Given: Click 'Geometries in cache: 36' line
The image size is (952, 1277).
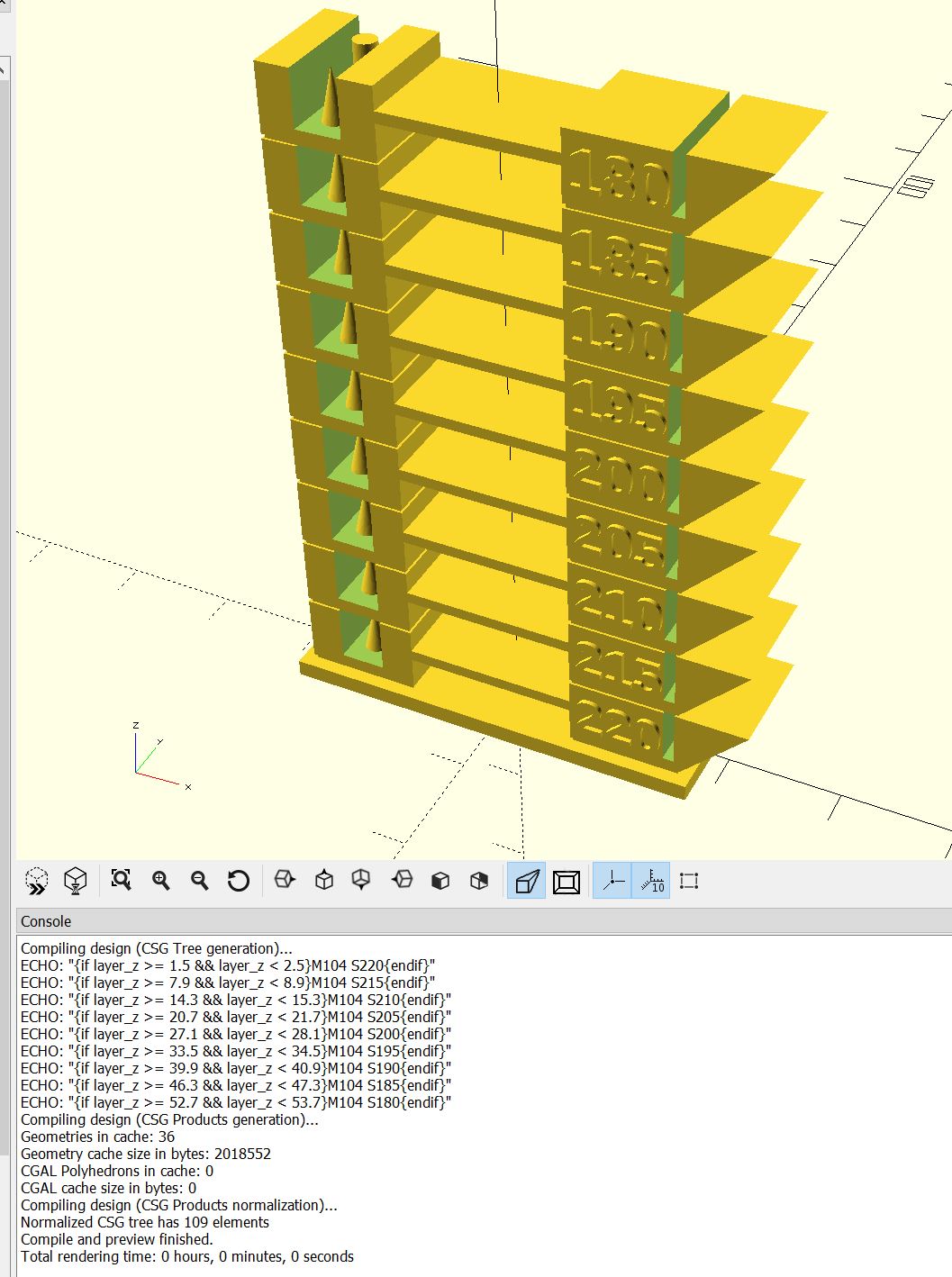Looking at the screenshot, I should point(97,1137).
